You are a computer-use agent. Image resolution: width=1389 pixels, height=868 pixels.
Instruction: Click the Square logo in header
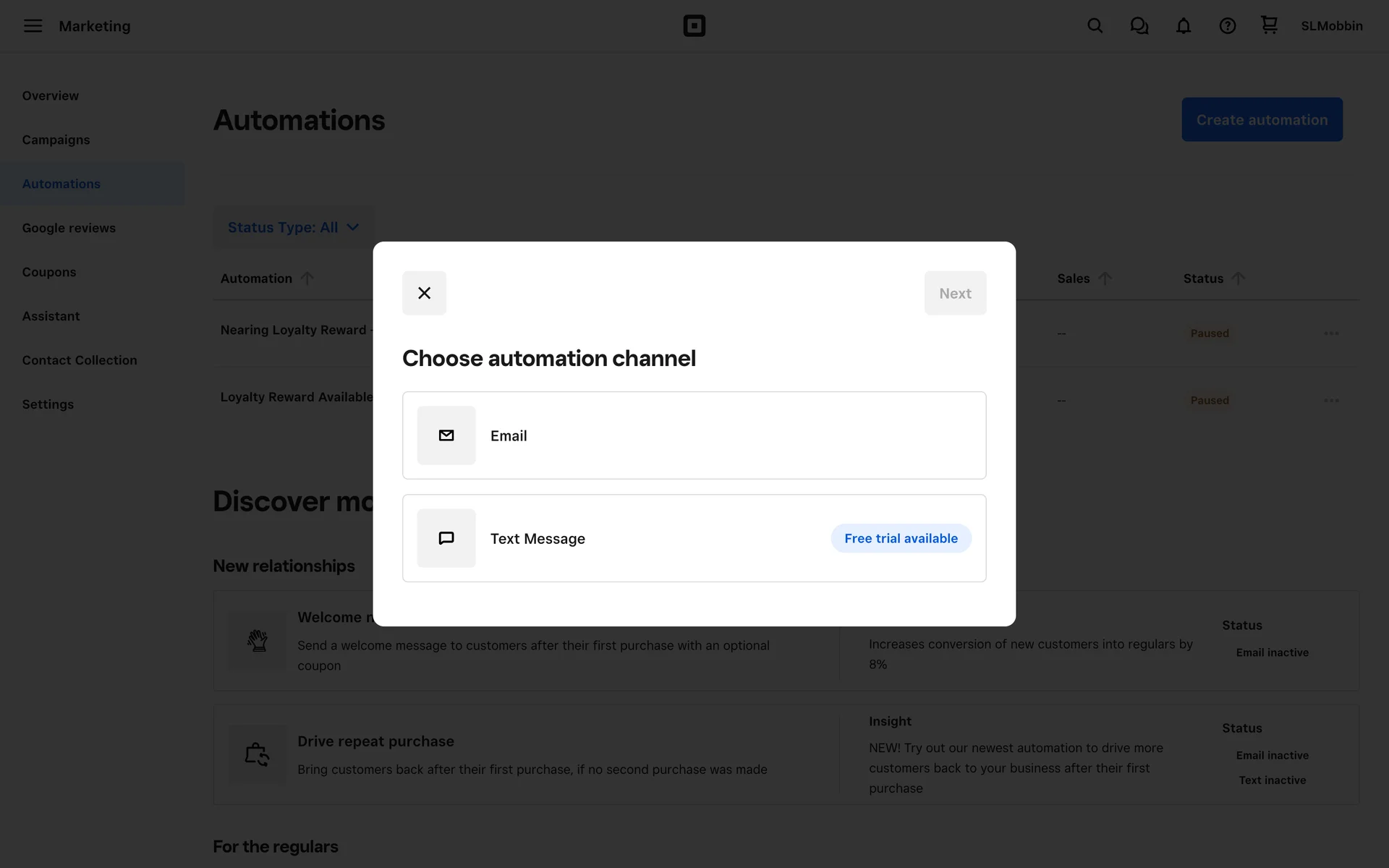[694, 26]
